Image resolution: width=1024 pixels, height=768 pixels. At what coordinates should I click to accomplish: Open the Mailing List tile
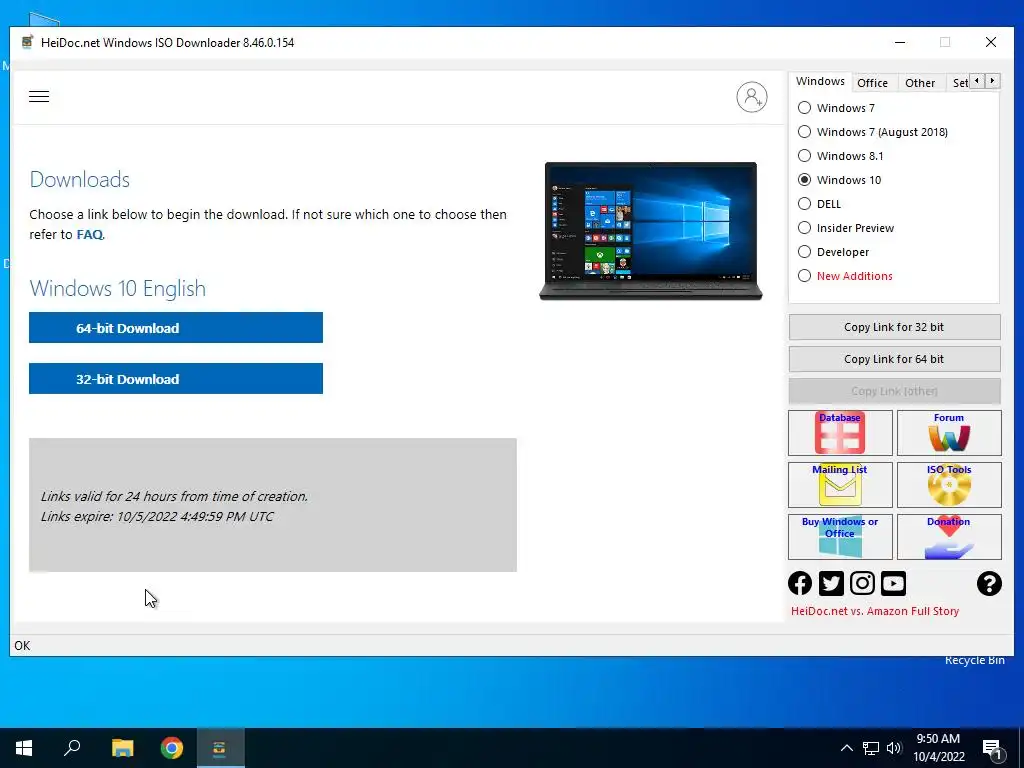840,485
